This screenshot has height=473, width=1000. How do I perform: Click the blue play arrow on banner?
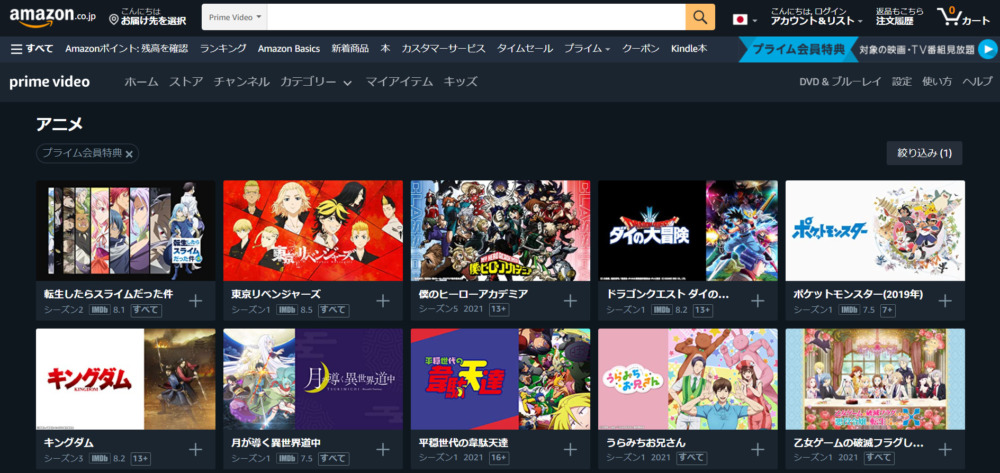(x=987, y=49)
